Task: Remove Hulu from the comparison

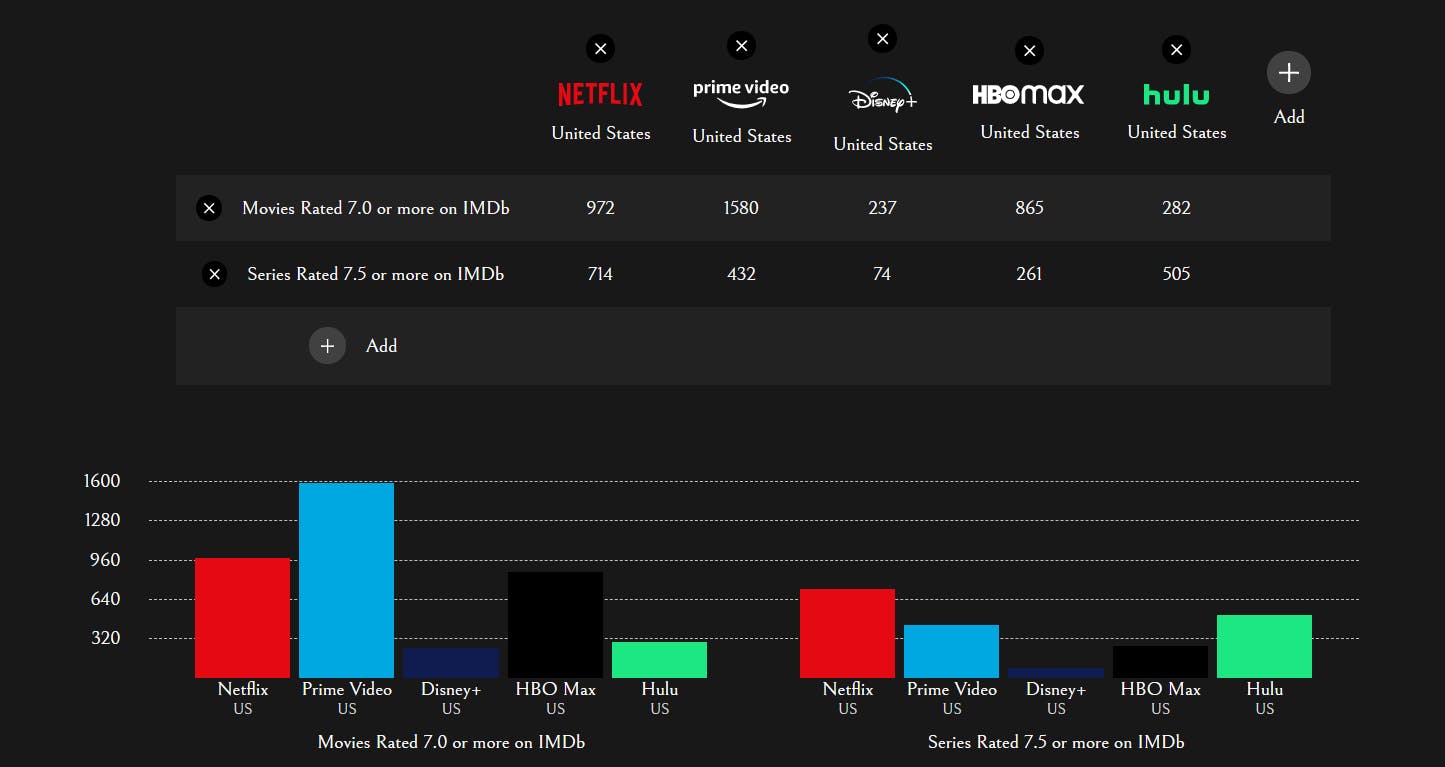Action: click(1177, 49)
